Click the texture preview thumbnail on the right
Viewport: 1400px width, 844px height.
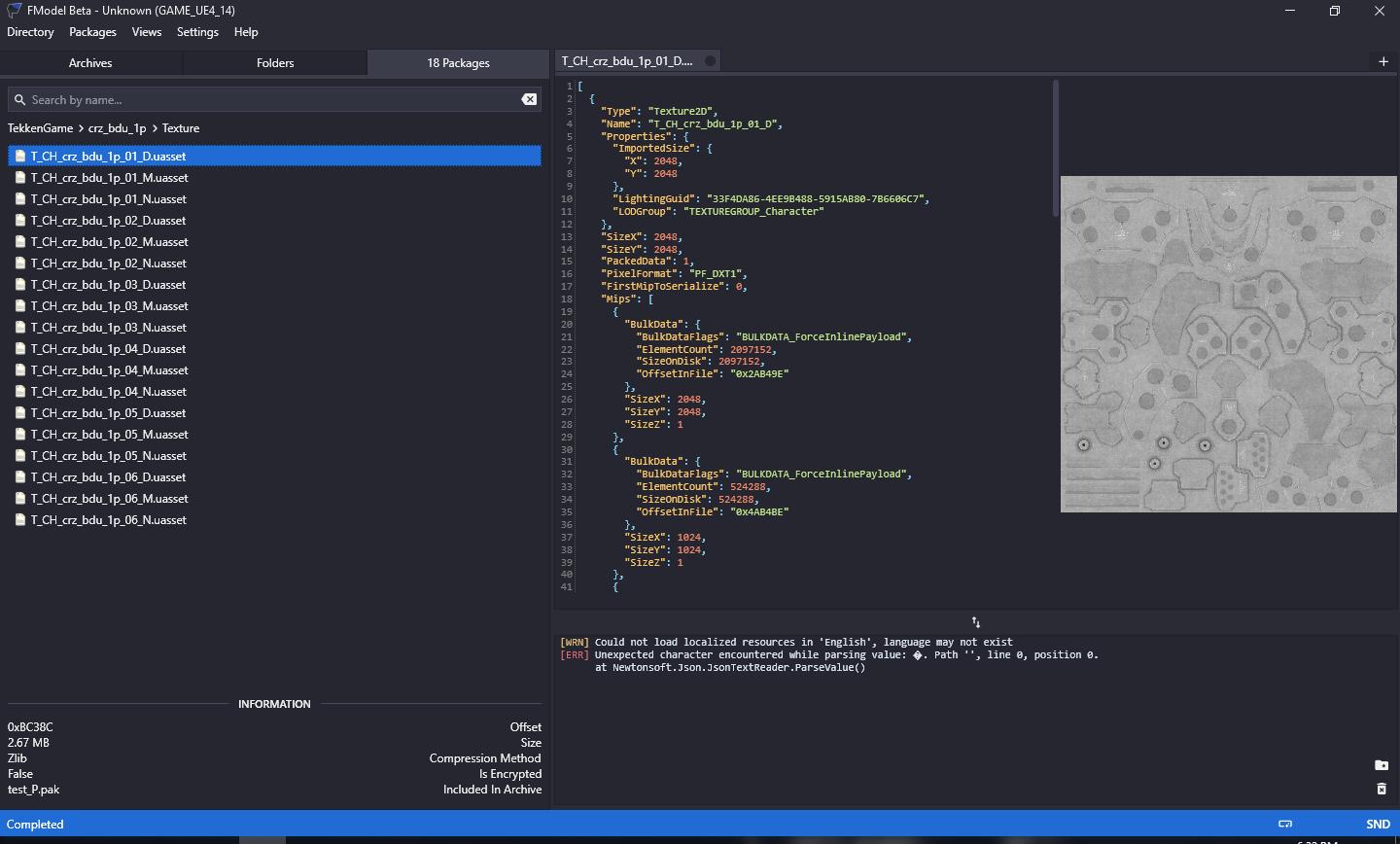(1228, 342)
